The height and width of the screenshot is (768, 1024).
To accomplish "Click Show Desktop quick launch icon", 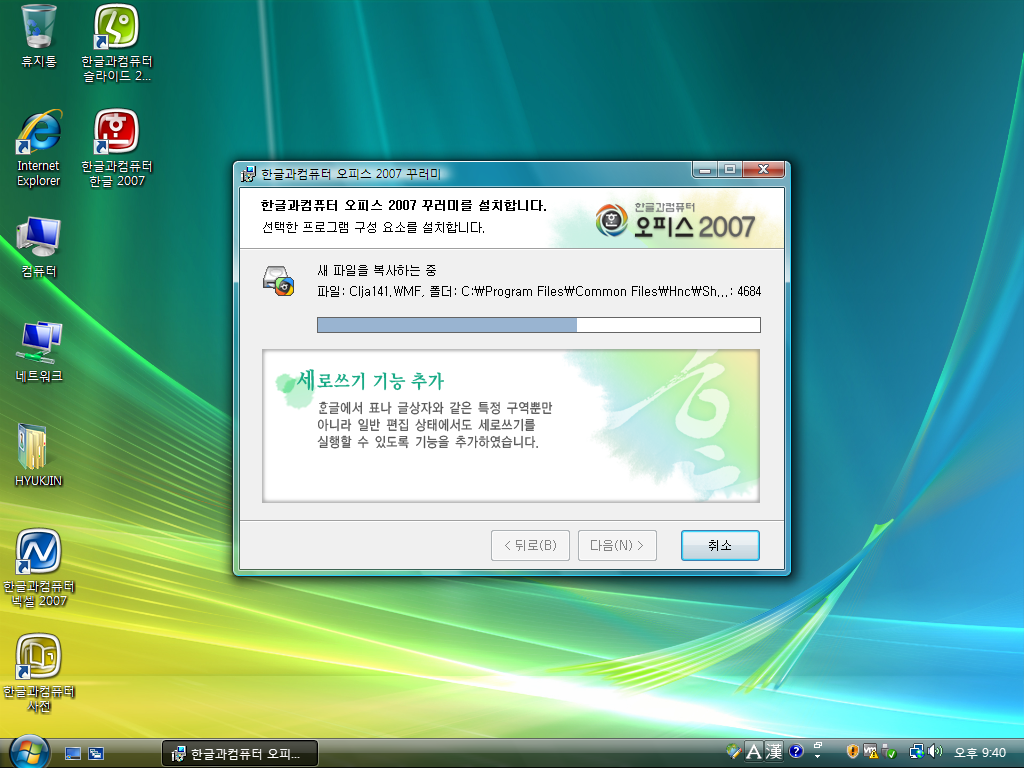I will 73,754.
